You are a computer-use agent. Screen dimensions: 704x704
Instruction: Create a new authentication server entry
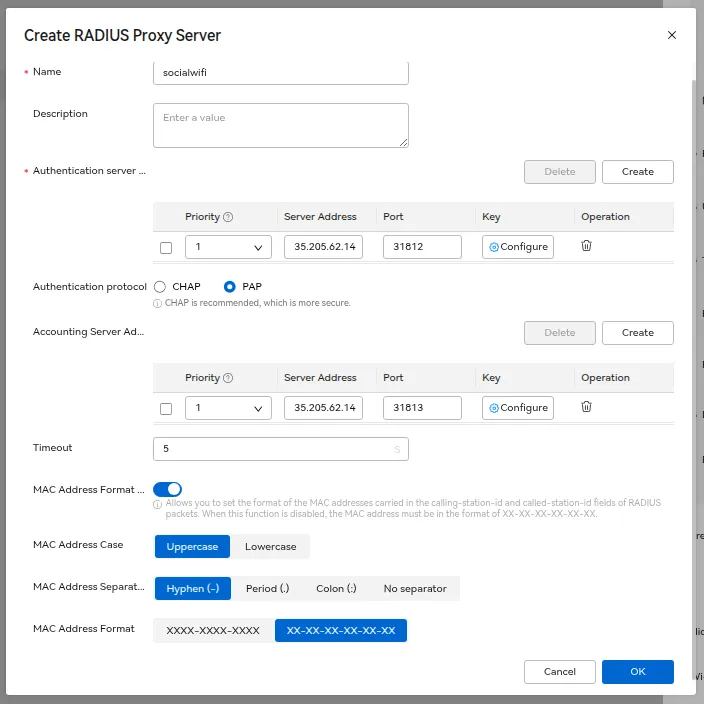pyautogui.click(x=637, y=172)
